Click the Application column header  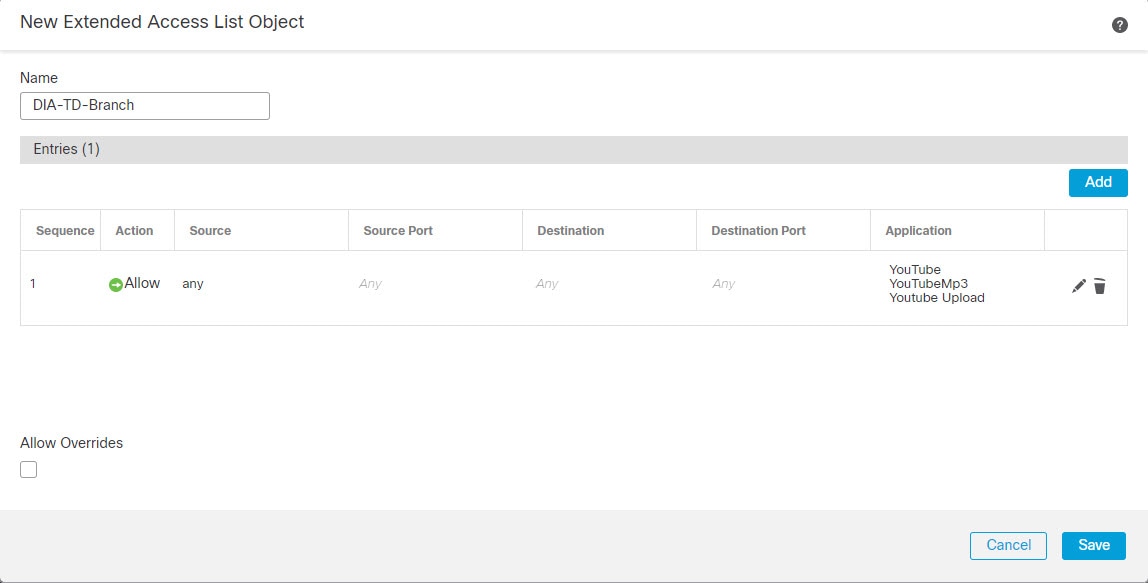[x=917, y=230]
